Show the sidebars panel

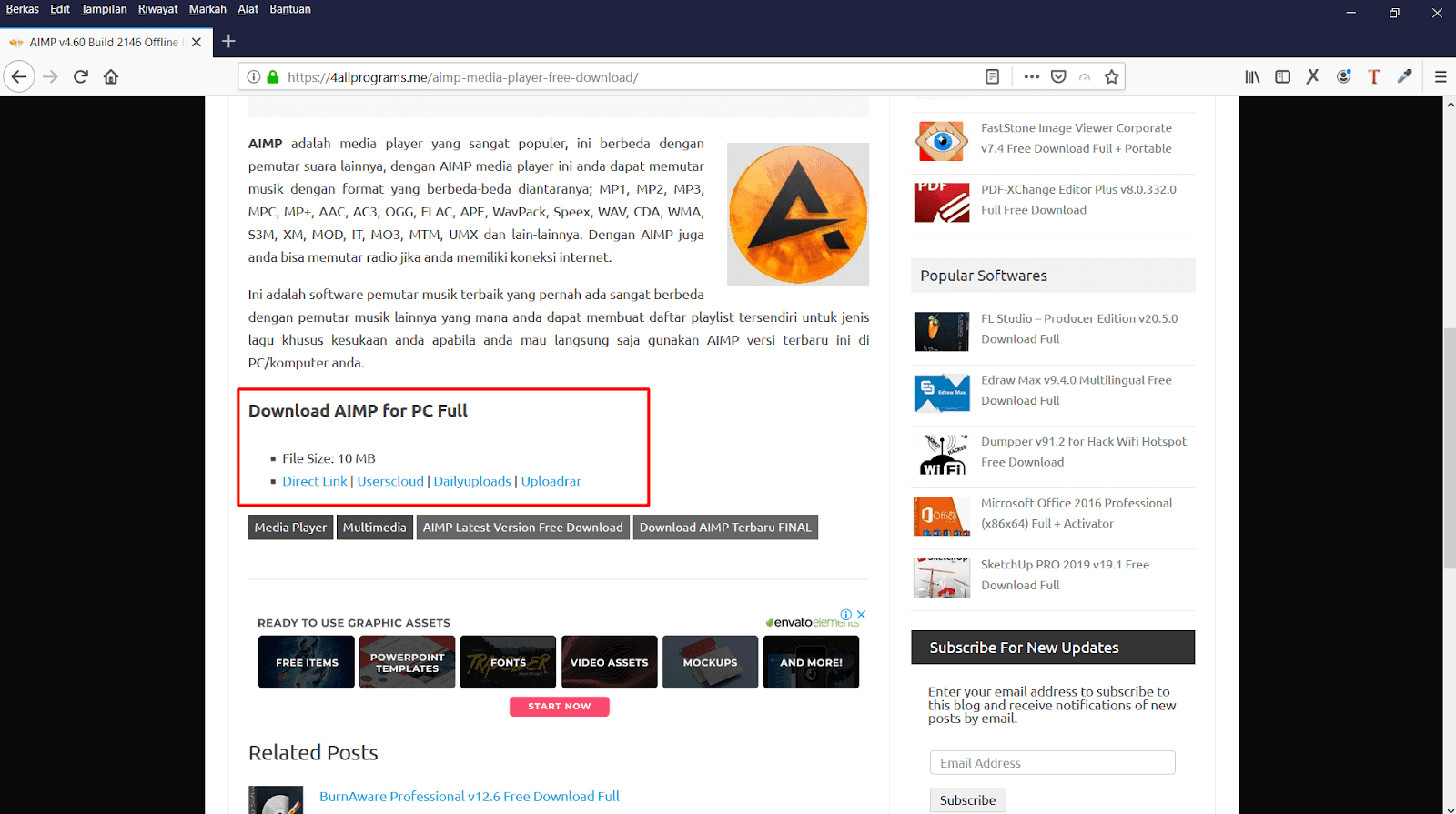click(x=1283, y=77)
